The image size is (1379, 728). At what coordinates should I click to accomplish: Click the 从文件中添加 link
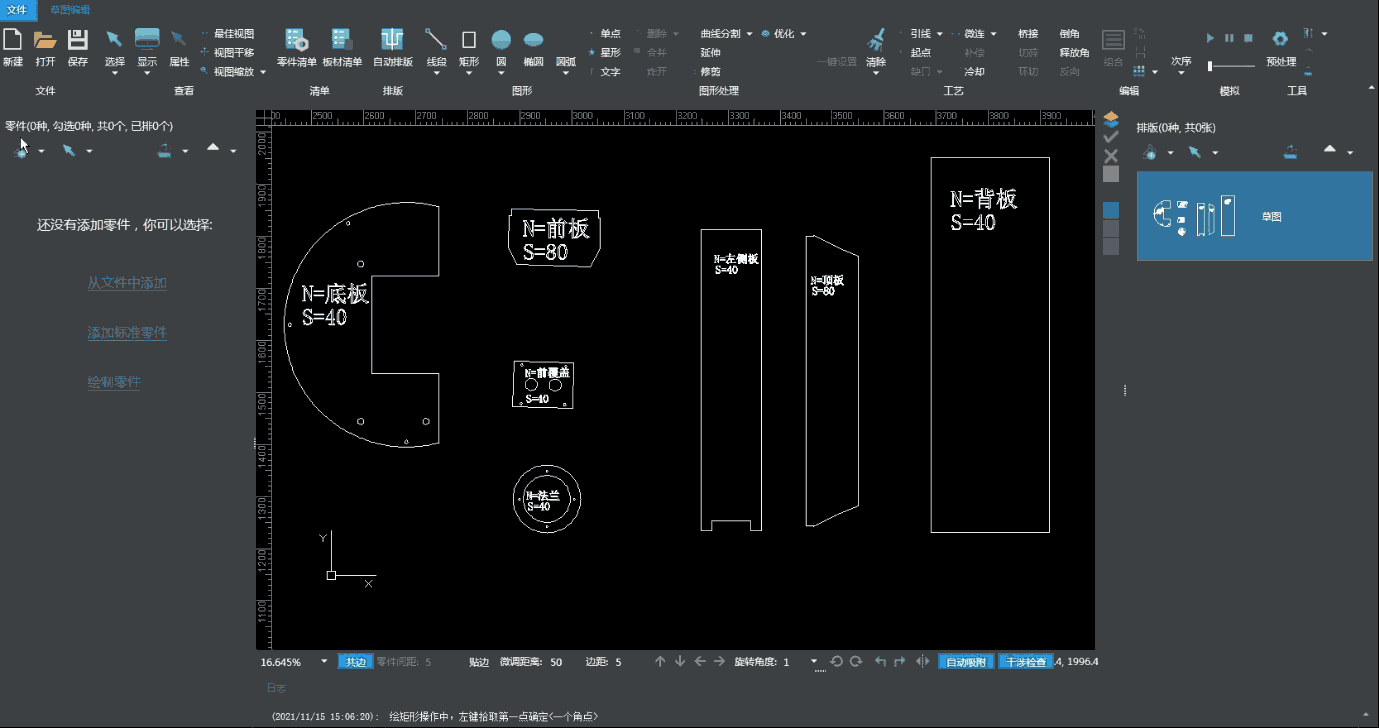[x=127, y=283]
